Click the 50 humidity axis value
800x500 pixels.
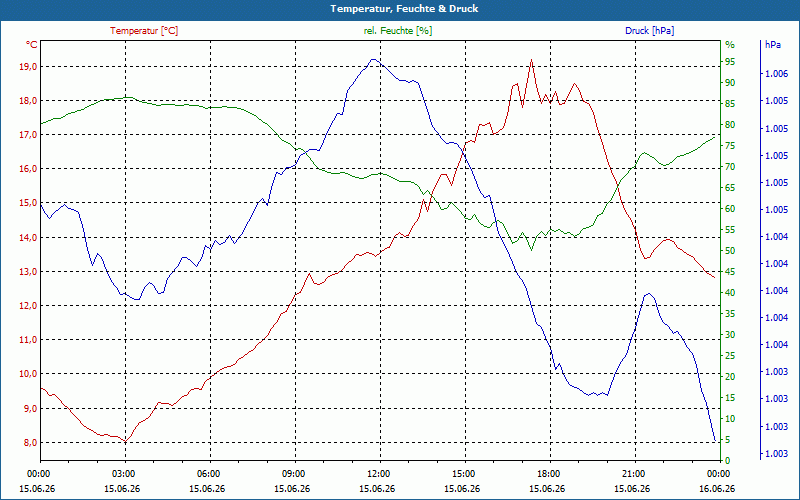pos(730,251)
